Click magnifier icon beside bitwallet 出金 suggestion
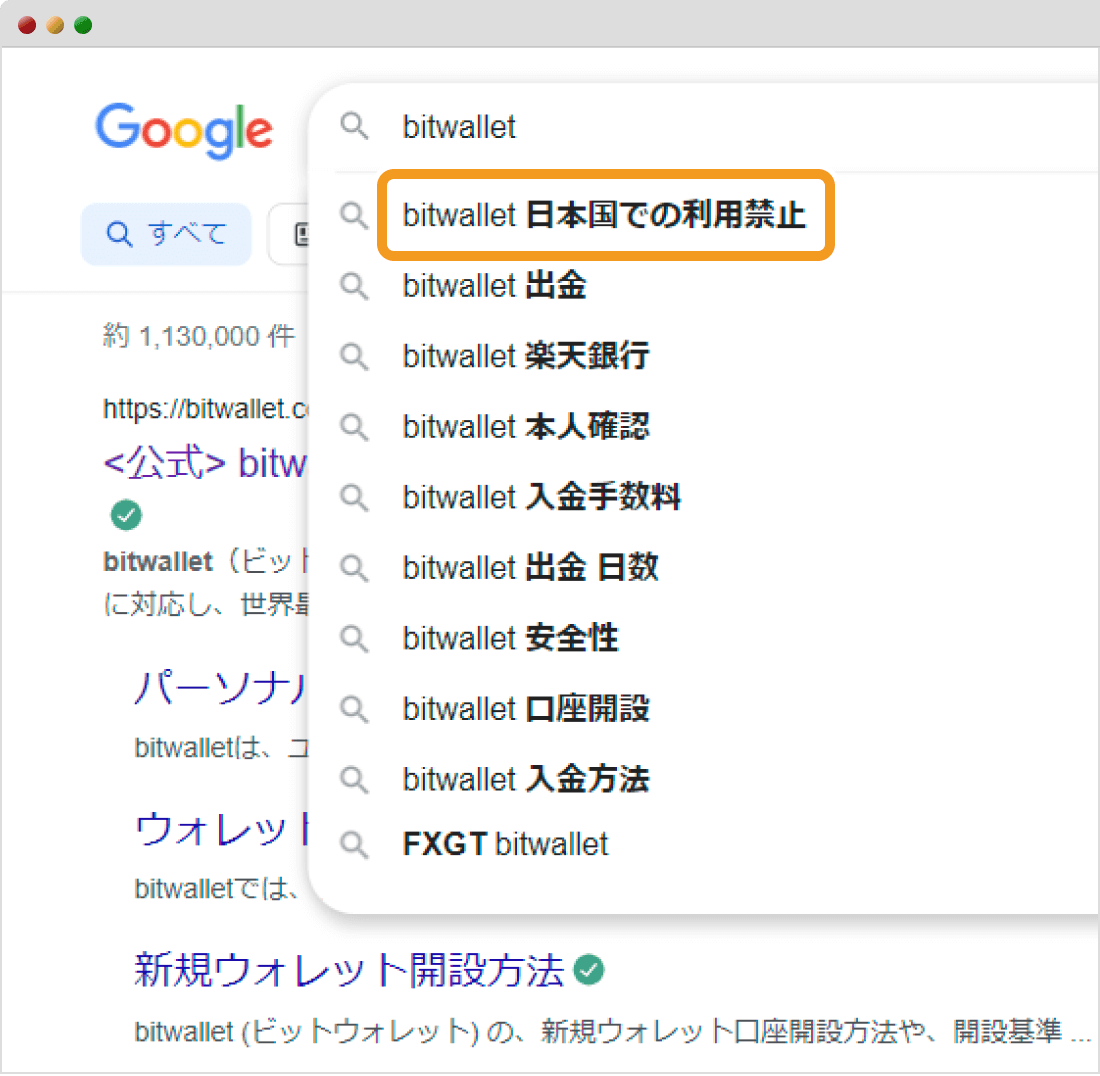This screenshot has width=1100, height=1076. pos(354,286)
